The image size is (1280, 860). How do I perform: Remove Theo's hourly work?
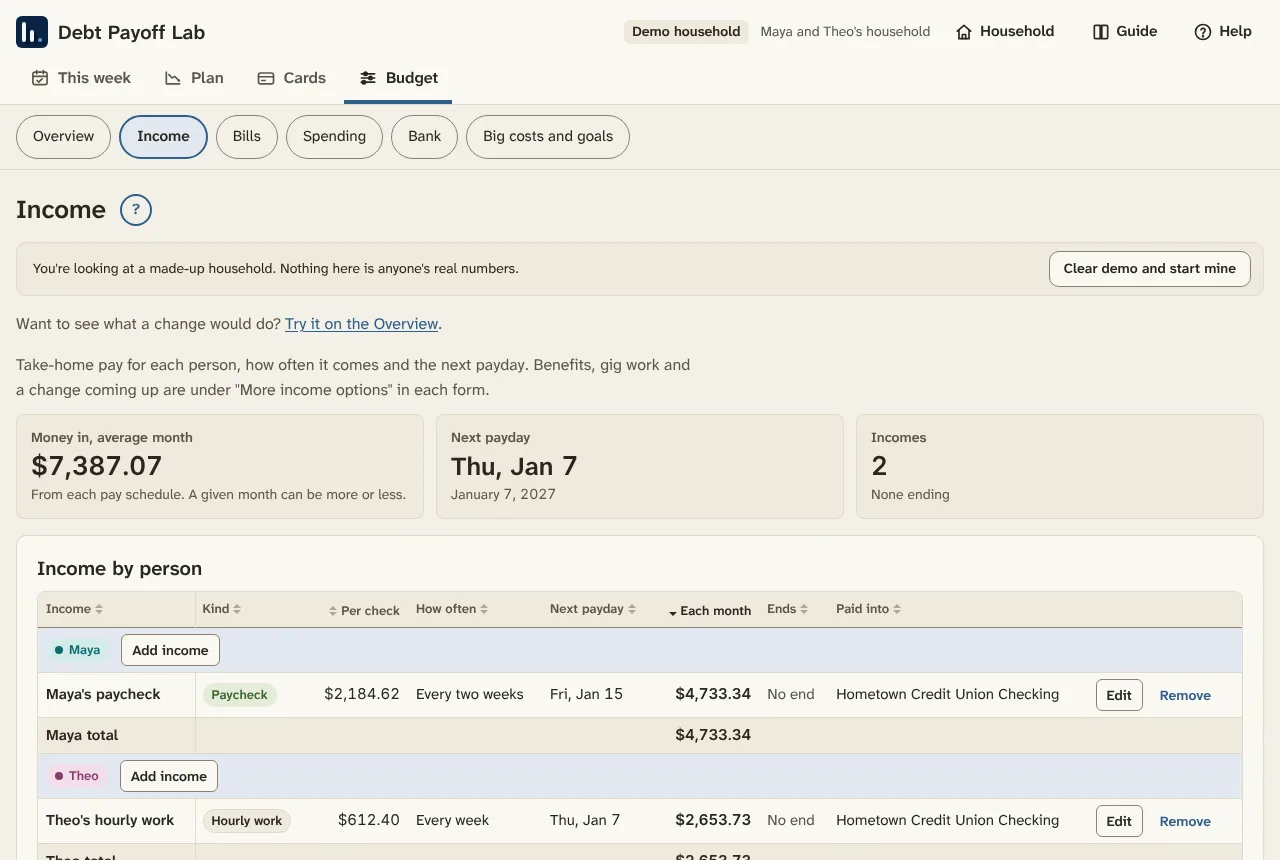click(1185, 821)
